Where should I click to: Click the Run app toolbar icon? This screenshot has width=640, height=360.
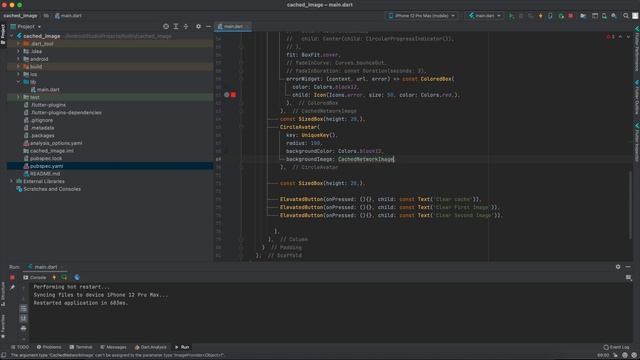[511, 16]
